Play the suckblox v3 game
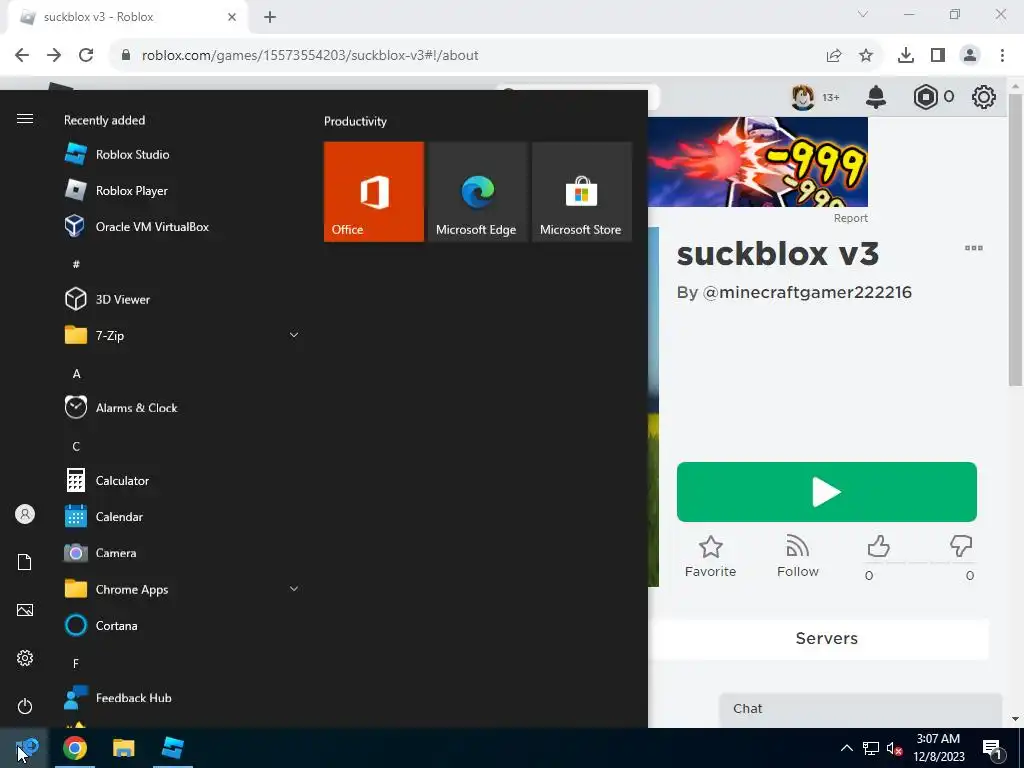 [826, 492]
